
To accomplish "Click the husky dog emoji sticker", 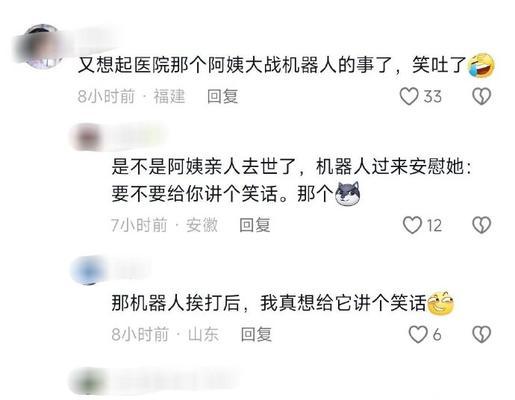I will 347,194.
